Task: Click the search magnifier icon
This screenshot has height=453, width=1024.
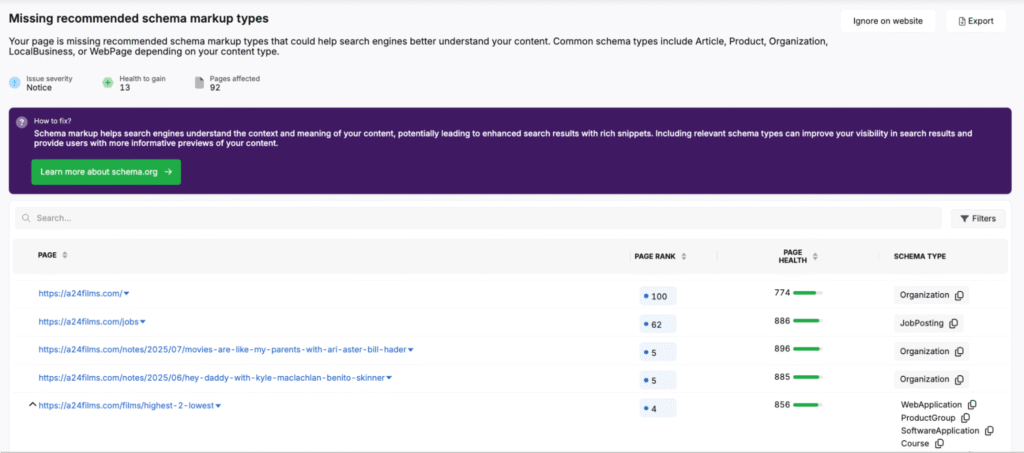Action: (x=26, y=219)
